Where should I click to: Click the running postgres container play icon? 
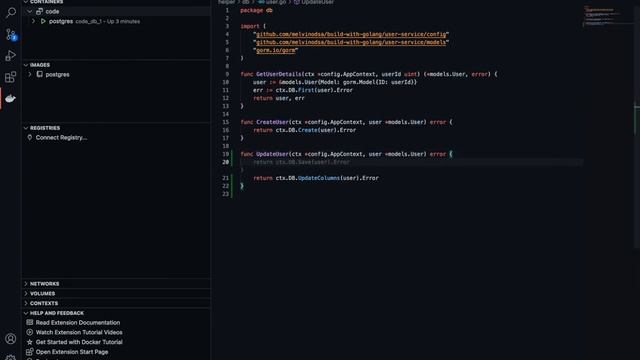[x=43, y=21]
